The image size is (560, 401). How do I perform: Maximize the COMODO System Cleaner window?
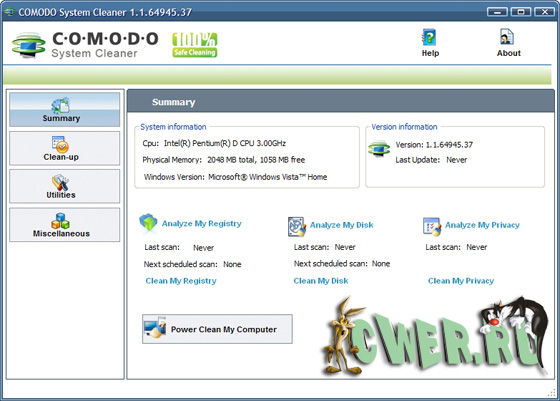[520, 12]
